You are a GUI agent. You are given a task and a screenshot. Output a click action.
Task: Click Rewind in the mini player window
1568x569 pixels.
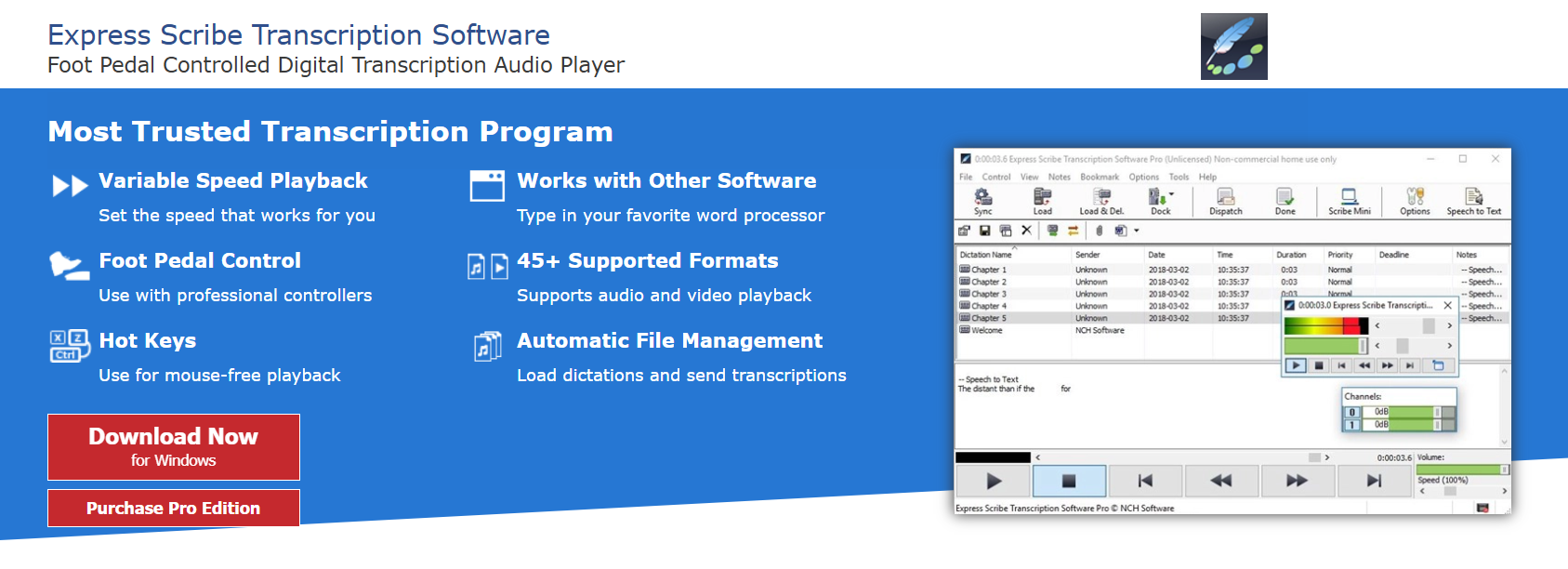1364,365
